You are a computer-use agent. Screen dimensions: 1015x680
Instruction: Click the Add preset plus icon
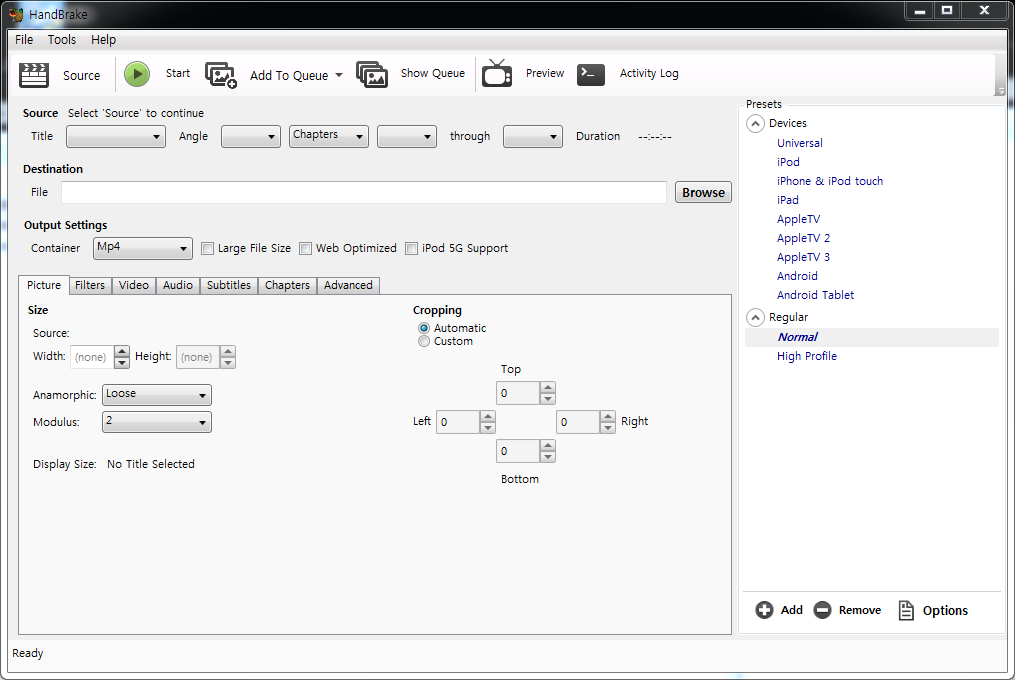coord(764,610)
